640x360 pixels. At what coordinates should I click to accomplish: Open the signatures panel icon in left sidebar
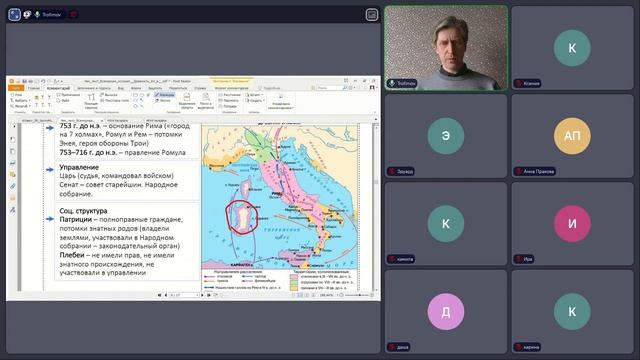click(13, 210)
